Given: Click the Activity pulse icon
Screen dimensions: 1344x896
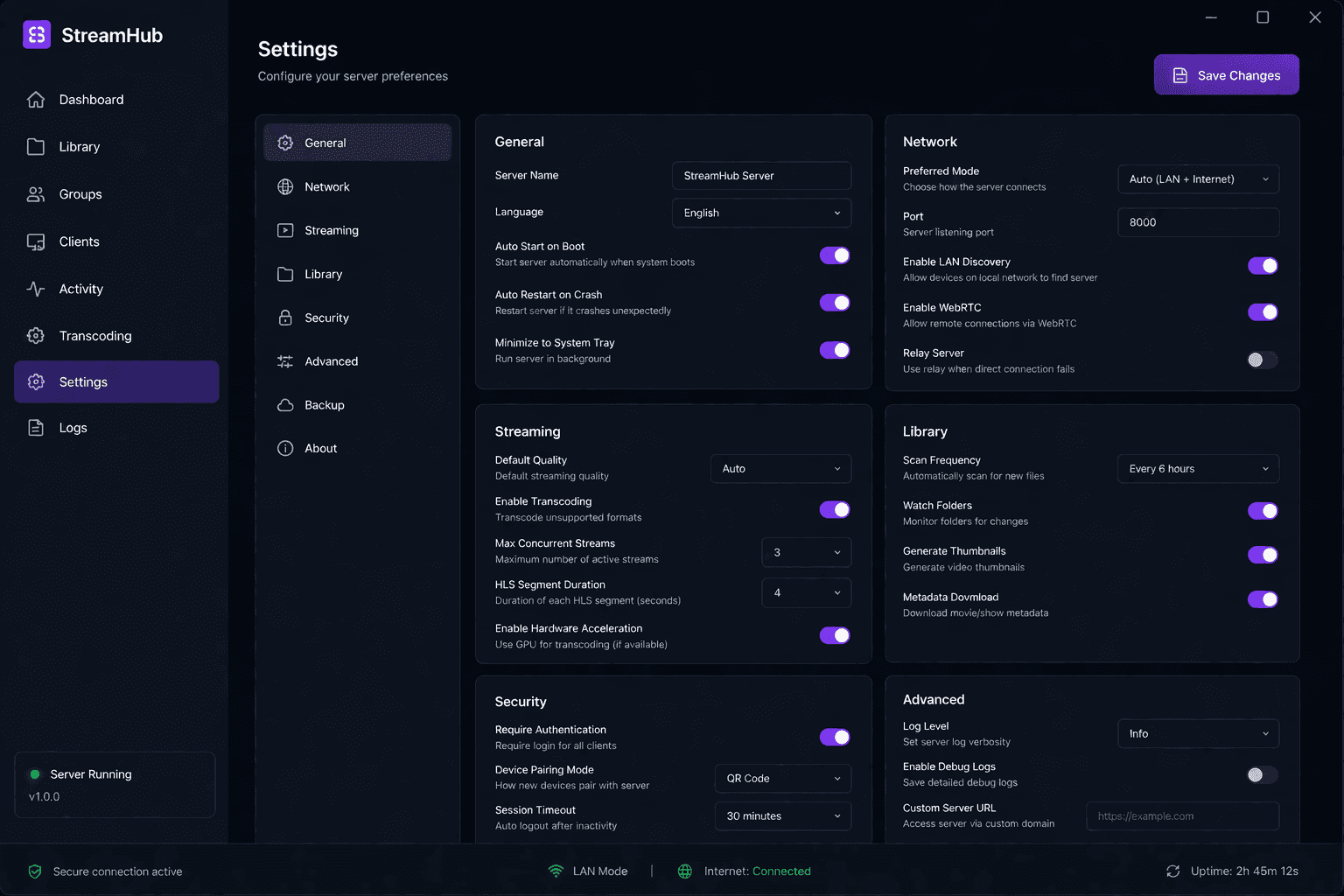Looking at the screenshot, I should tap(36, 289).
